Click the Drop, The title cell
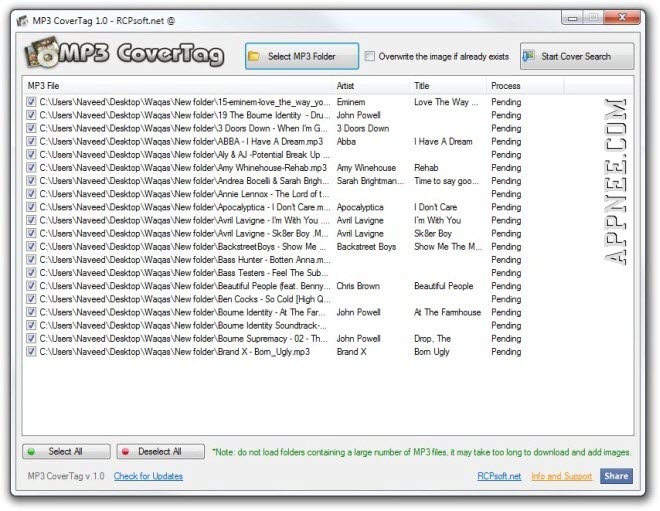 [432, 338]
